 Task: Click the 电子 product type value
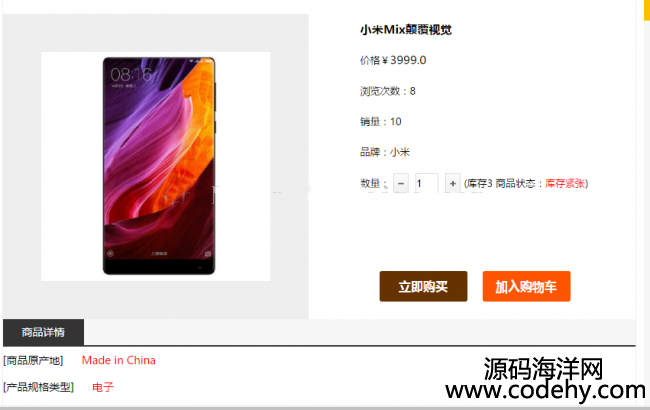(103, 387)
